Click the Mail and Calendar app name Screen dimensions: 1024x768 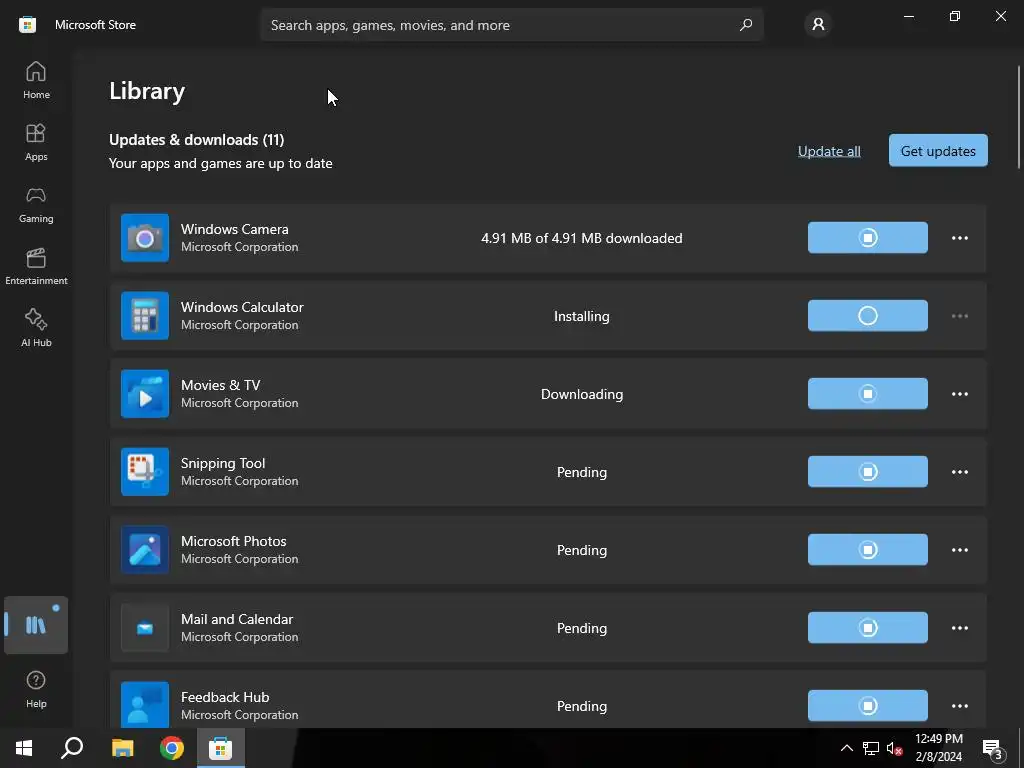point(237,619)
